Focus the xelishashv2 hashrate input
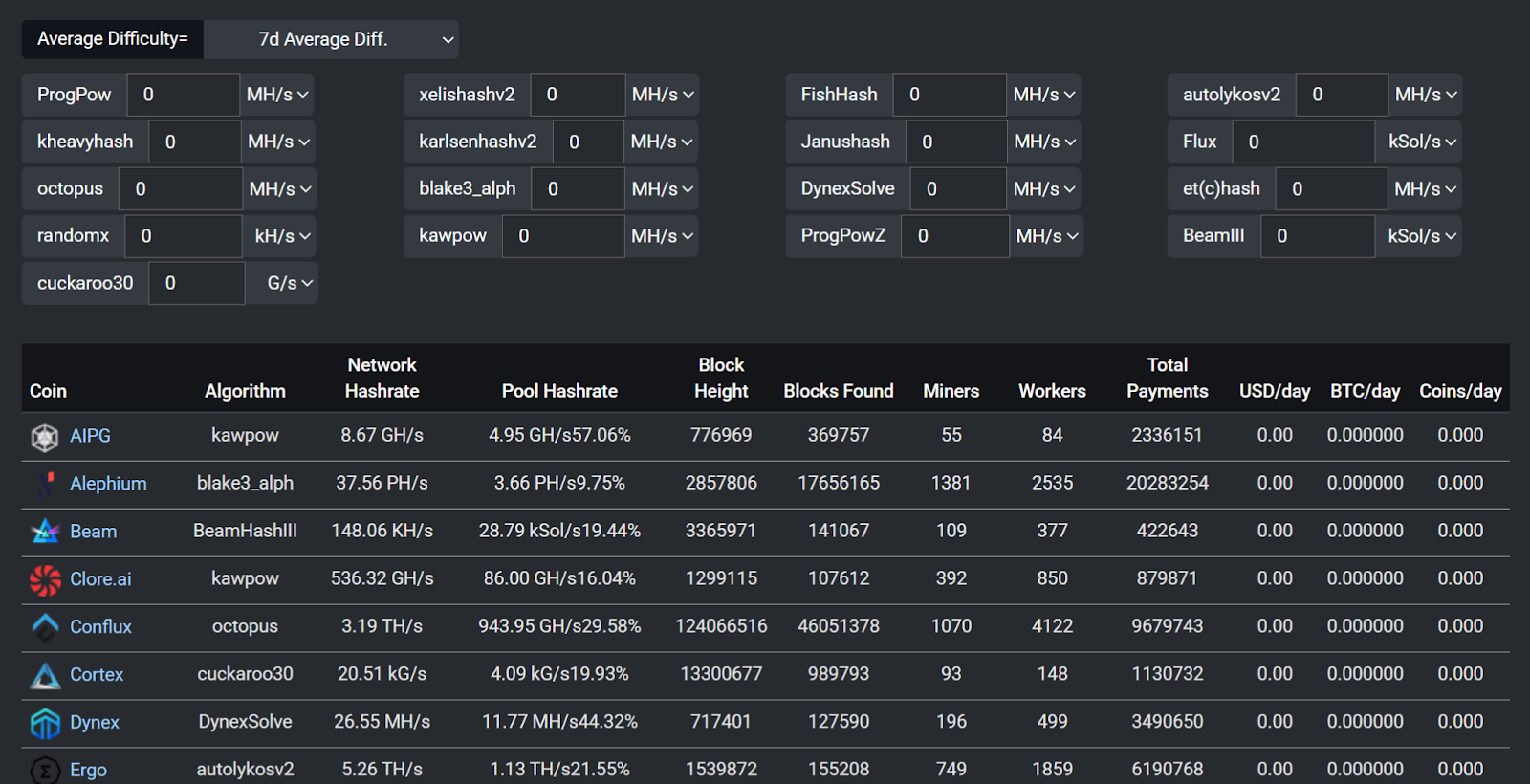Viewport: 1530px width, 784px height. tap(578, 95)
